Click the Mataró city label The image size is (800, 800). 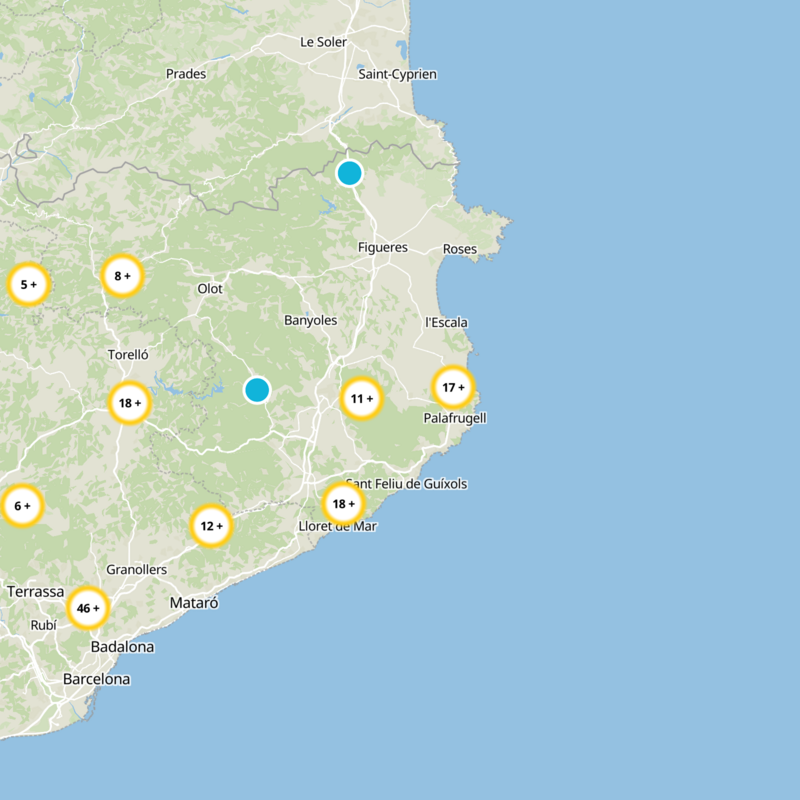click(x=194, y=603)
